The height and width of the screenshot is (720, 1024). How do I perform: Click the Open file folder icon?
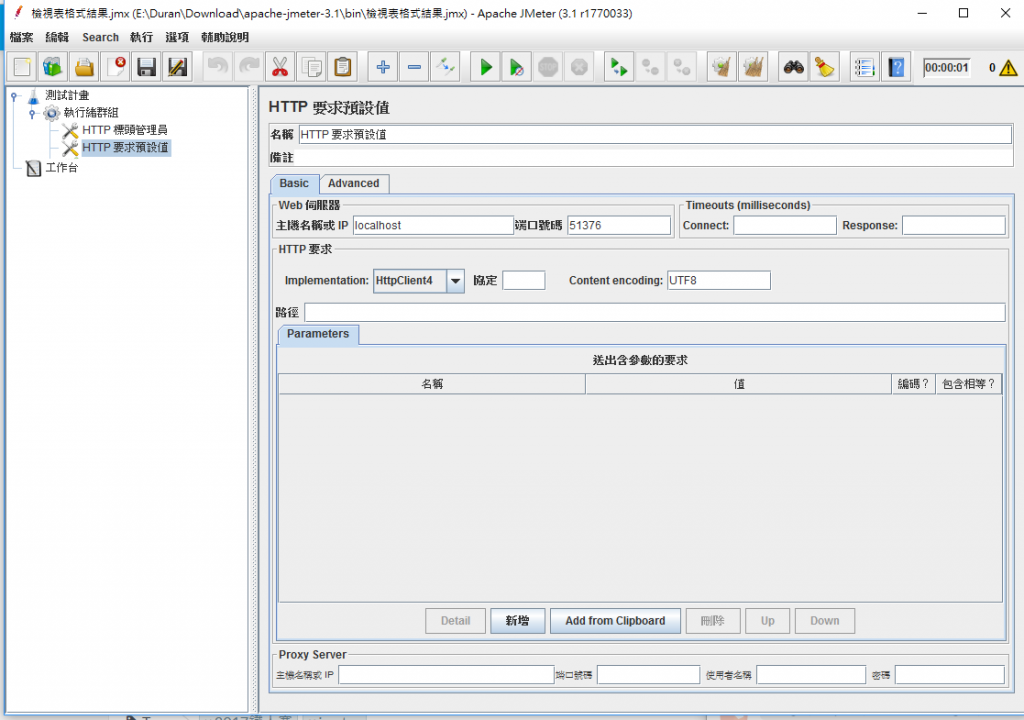(84, 67)
